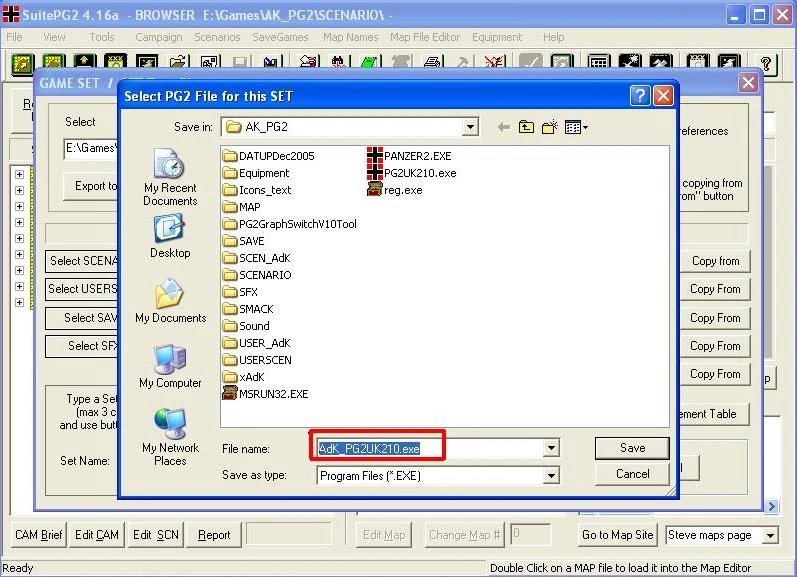Select the SCEN_AdK folder
The height and width of the screenshot is (577, 797).
click(257, 258)
